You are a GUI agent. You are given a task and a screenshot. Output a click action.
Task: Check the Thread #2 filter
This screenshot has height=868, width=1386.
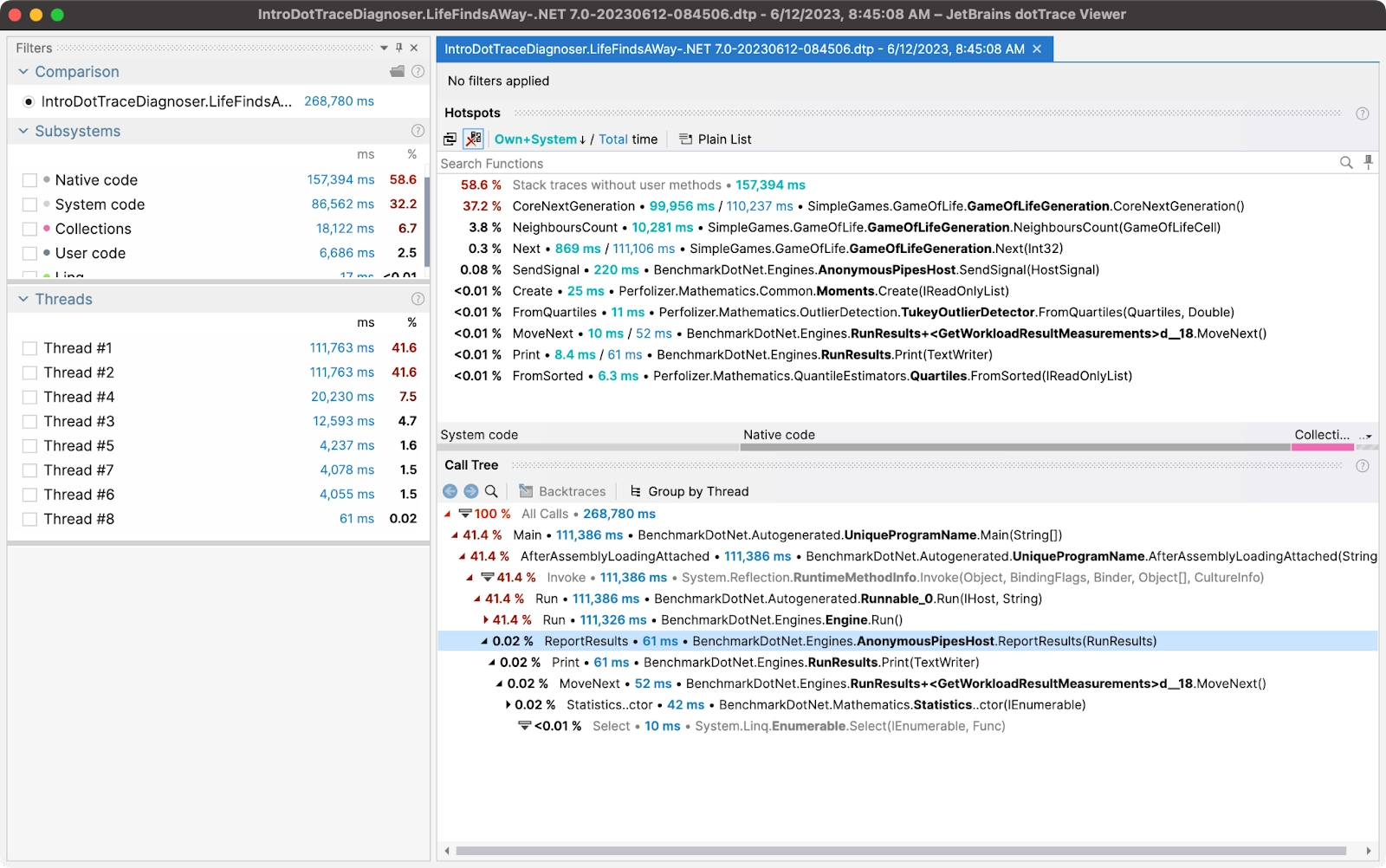tap(29, 372)
